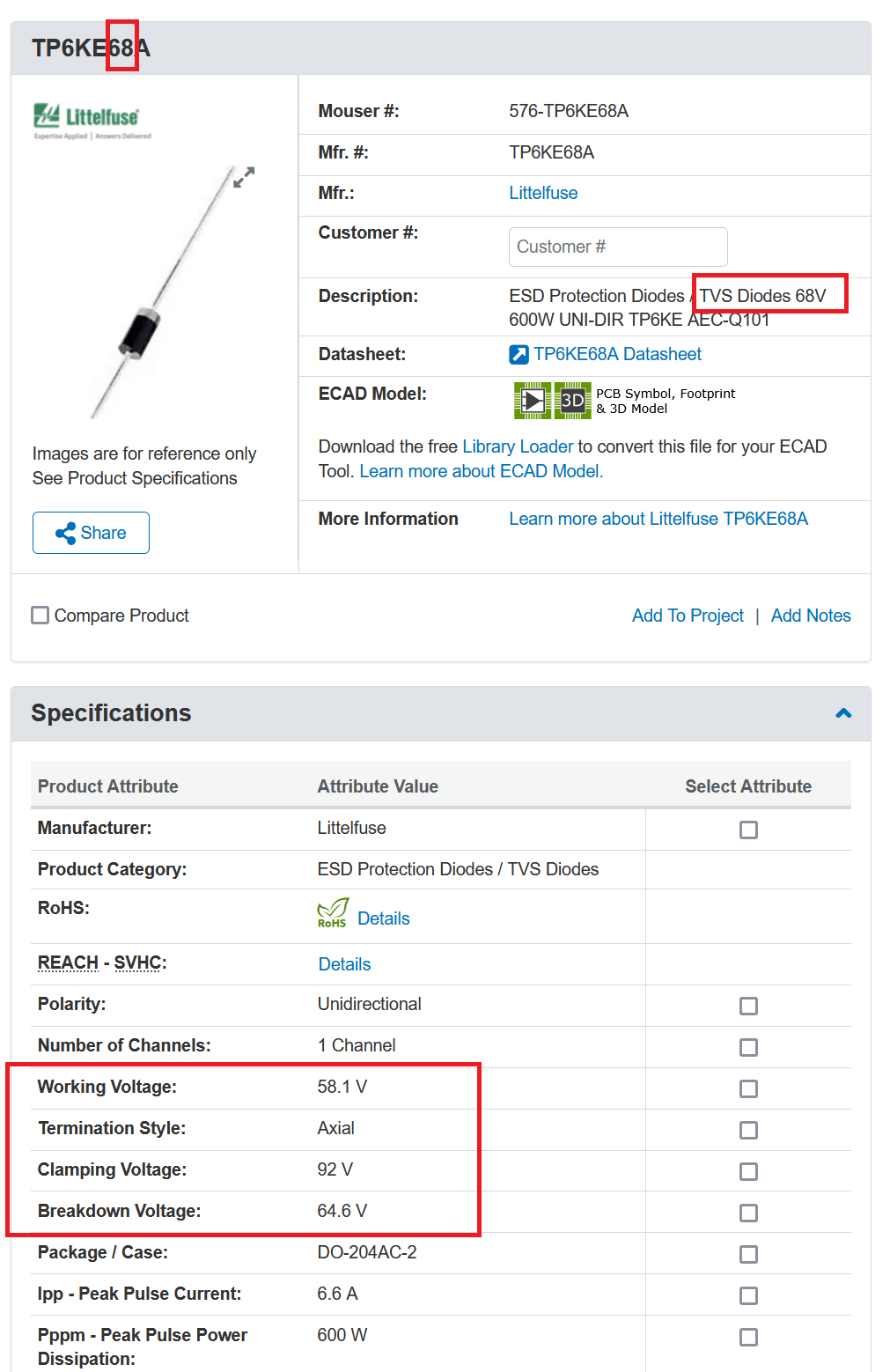Image resolution: width=890 pixels, height=1372 pixels.
Task: Select the Ipp Peak Pulse Current checkbox
Action: [748, 1295]
